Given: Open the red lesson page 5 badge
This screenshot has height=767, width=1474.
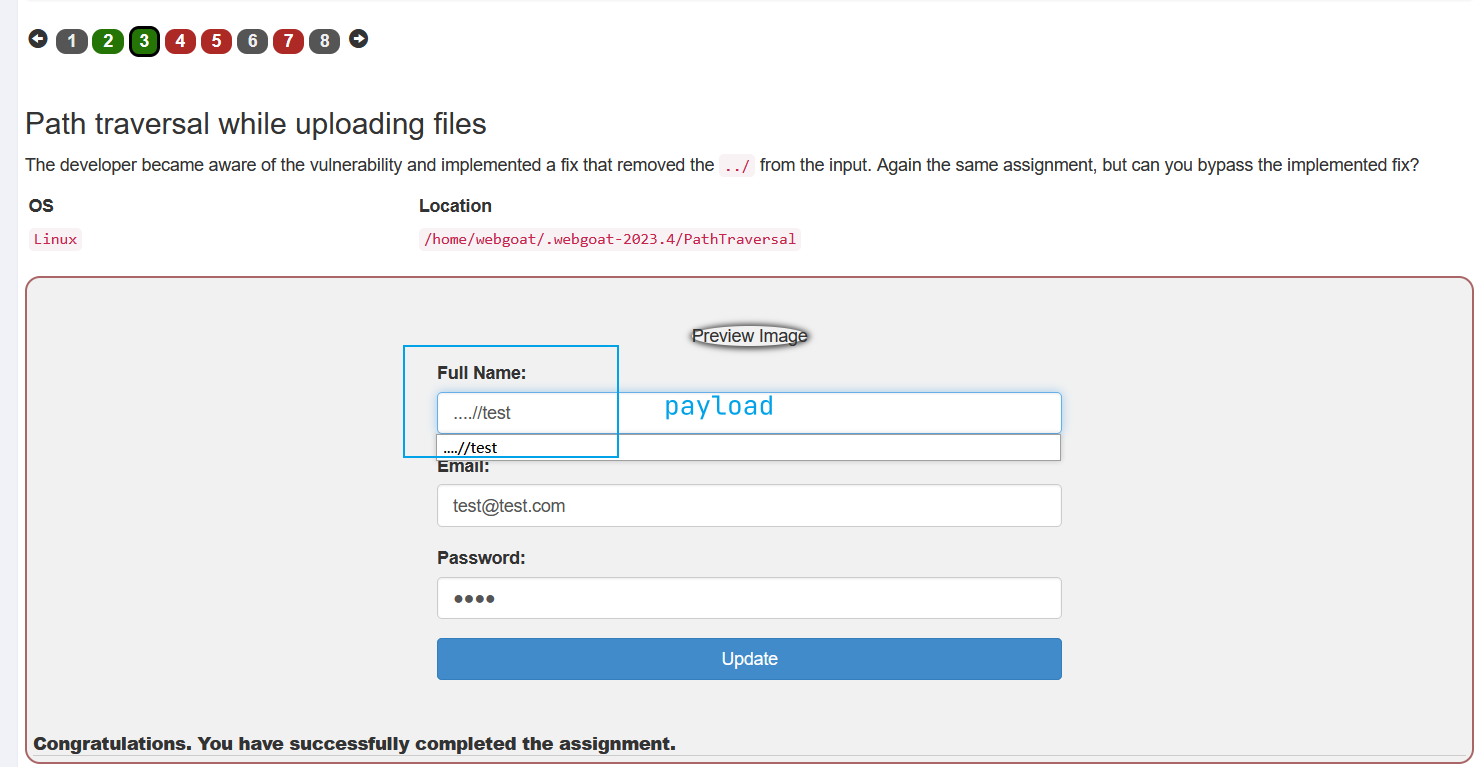Looking at the screenshot, I should tap(216, 41).
